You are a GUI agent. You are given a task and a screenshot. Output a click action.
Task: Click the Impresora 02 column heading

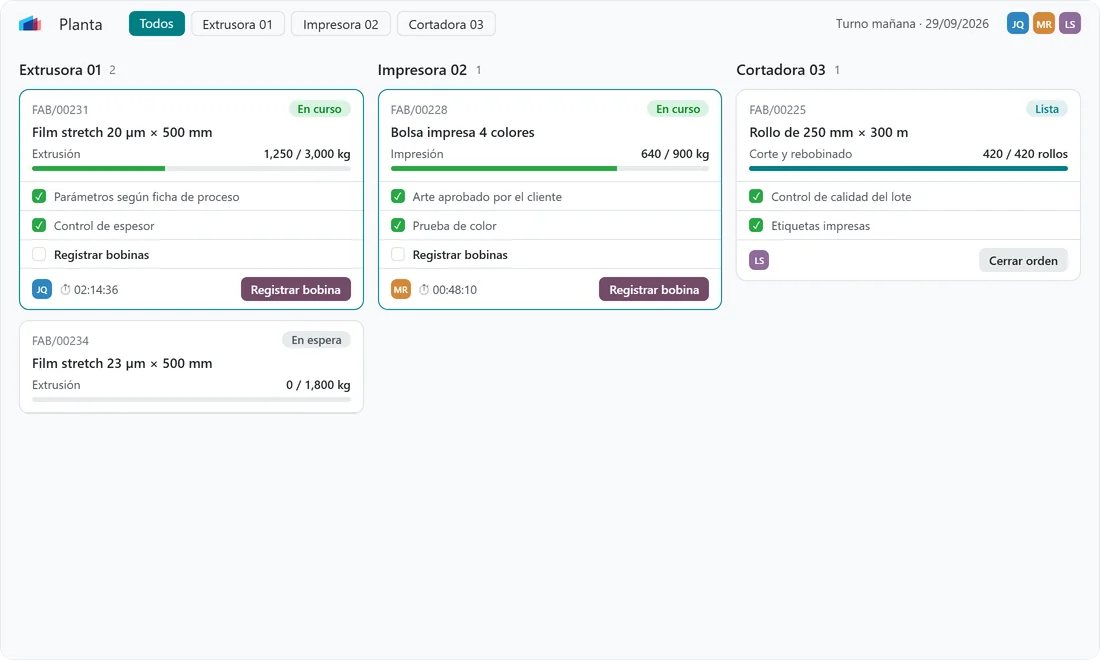point(422,69)
